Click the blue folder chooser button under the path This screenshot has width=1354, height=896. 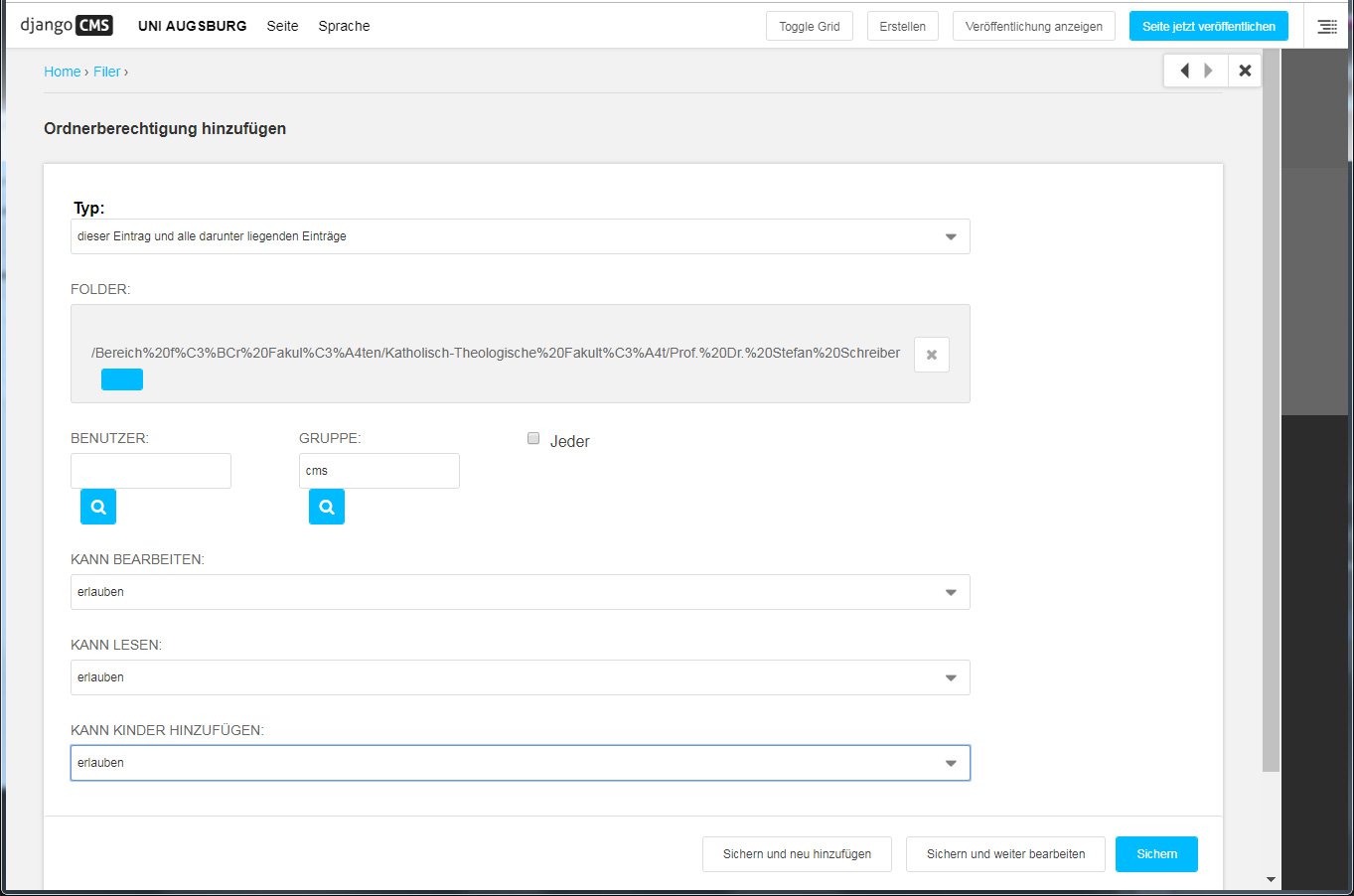122,379
